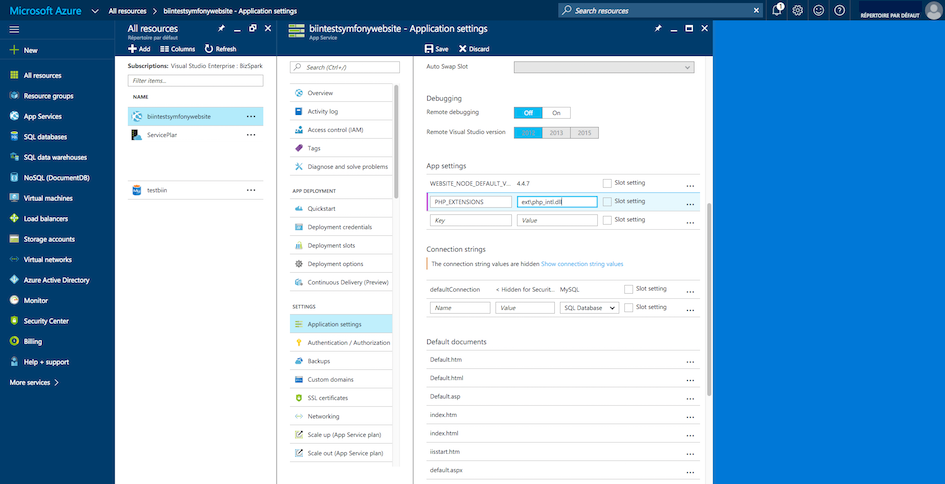Image resolution: width=945 pixels, height=484 pixels.
Task: Open Billing
Action: coord(33,342)
